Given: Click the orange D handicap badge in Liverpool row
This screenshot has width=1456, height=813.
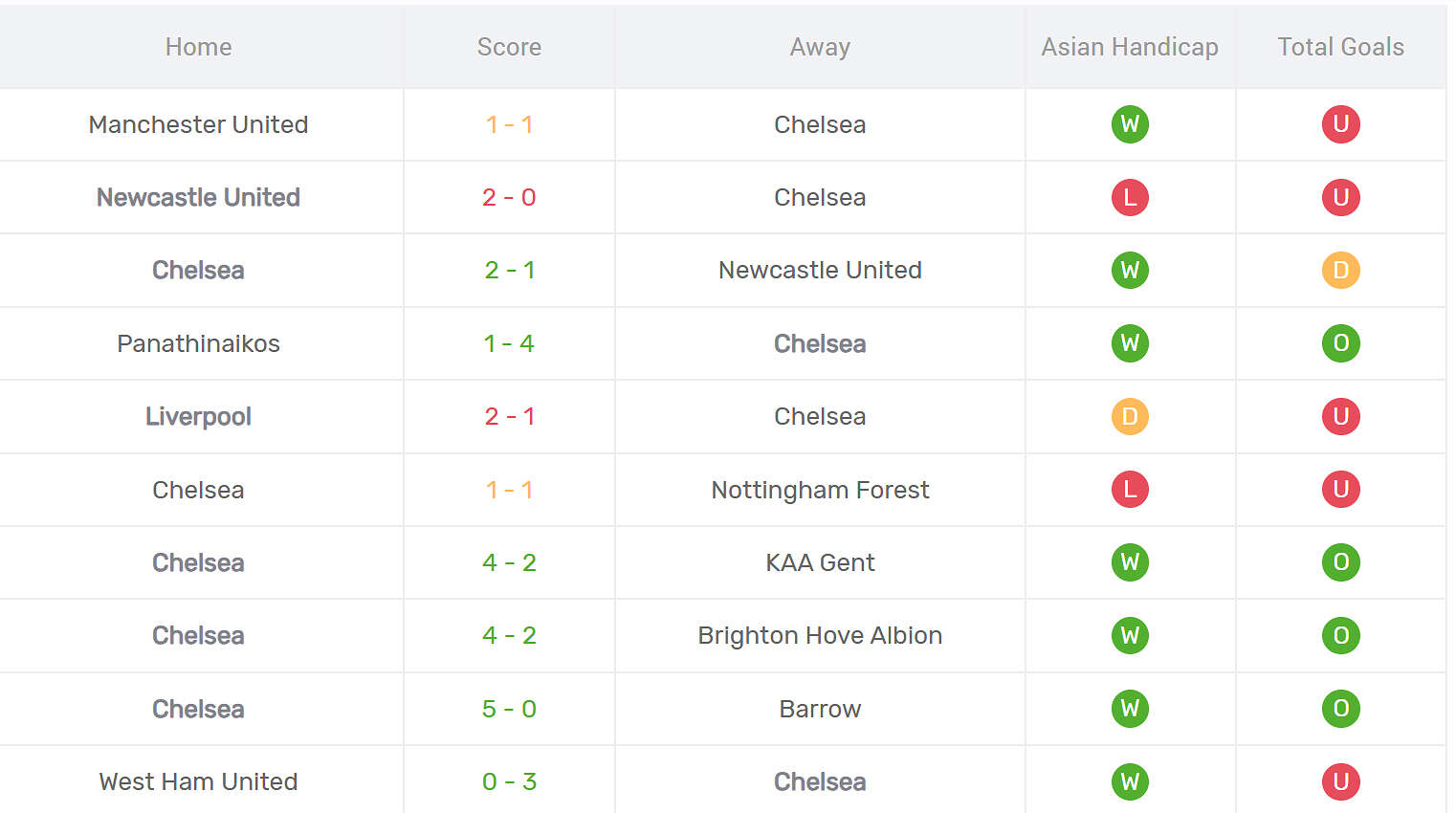Looking at the screenshot, I should pos(1130,417).
